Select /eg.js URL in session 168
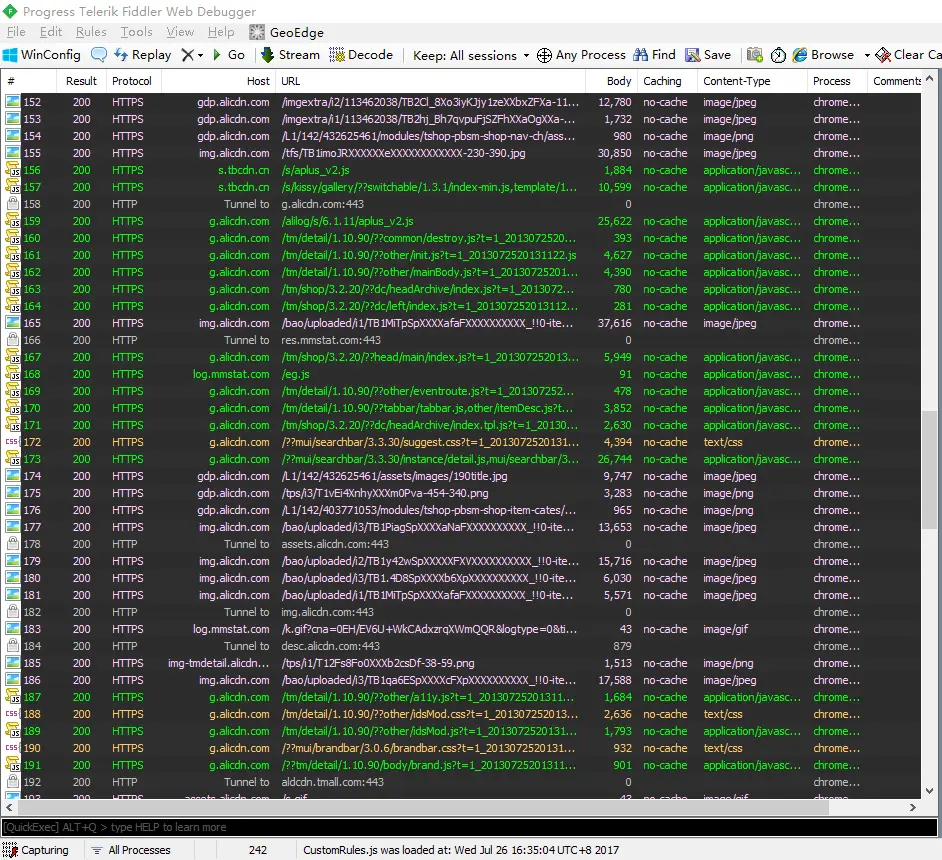 point(296,374)
